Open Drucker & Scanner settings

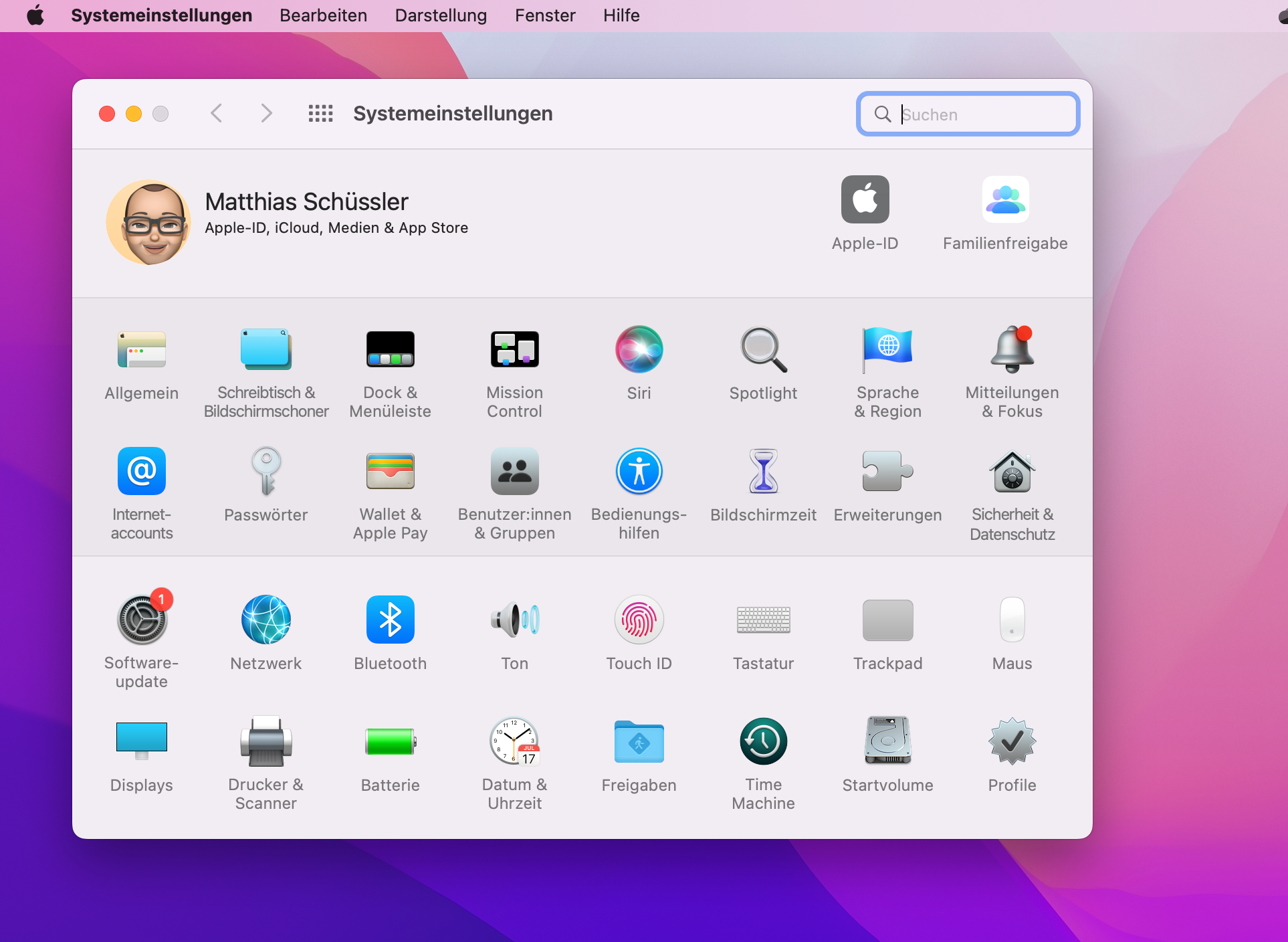(x=266, y=741)
